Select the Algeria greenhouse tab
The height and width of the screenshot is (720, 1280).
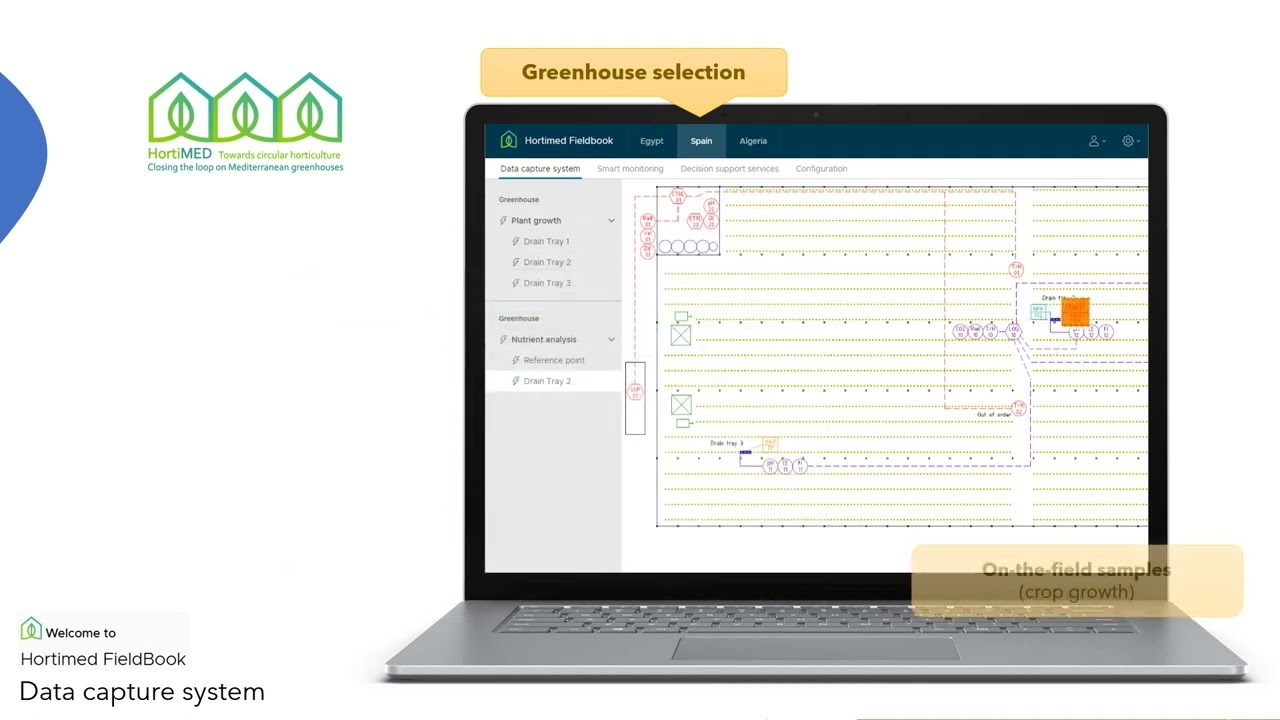tap(753, 141)
